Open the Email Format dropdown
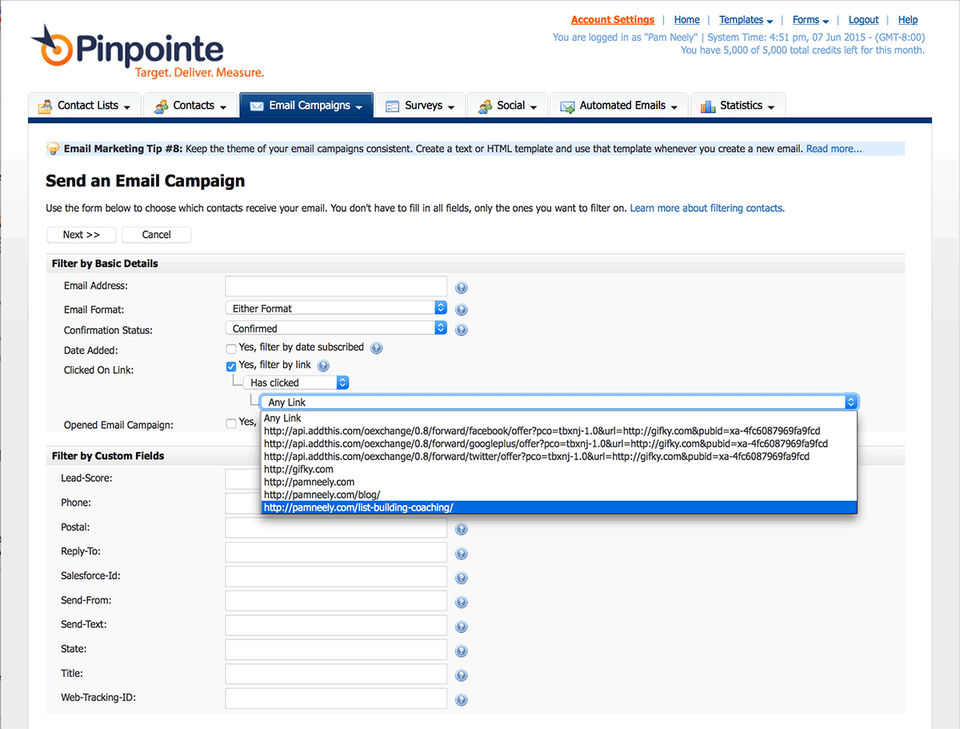 (x=336, y=308)
